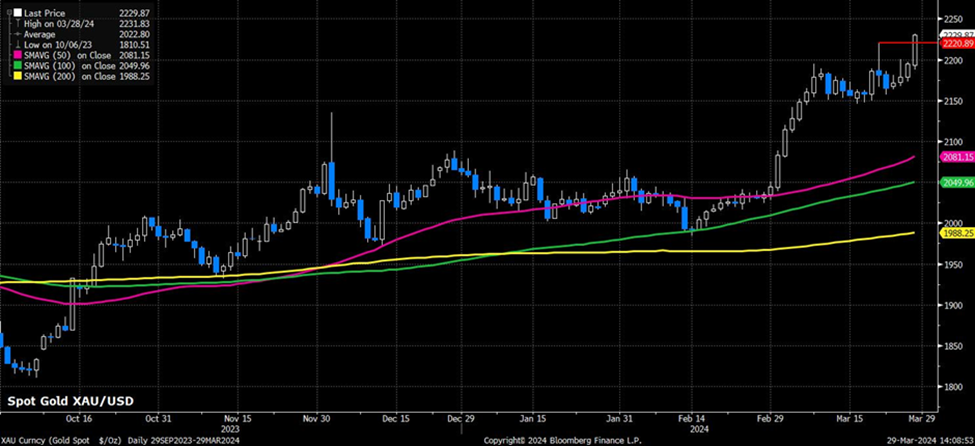Collapse the legend tree at Last Price
975x446 pixels.
8,10
